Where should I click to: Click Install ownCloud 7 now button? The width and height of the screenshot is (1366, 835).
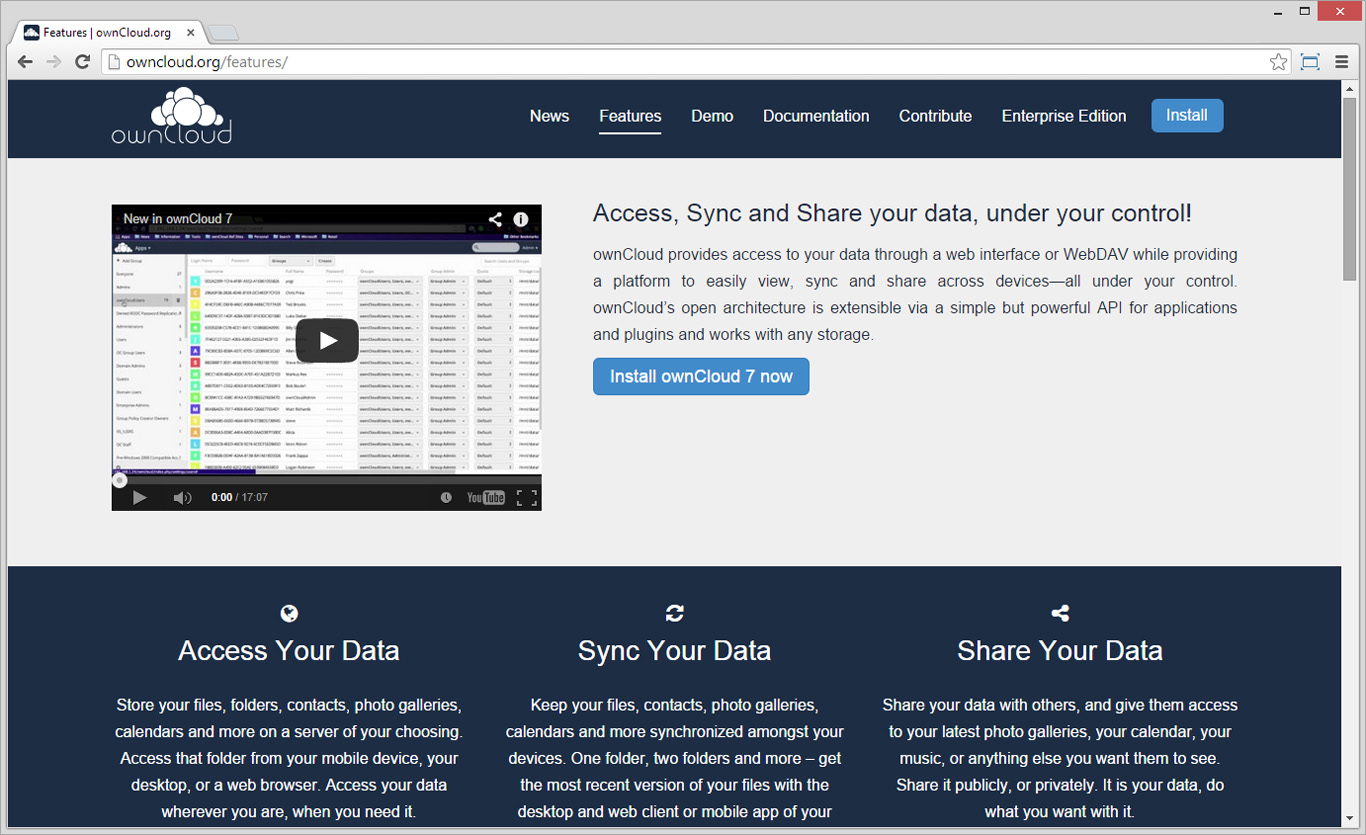(701, 376)
